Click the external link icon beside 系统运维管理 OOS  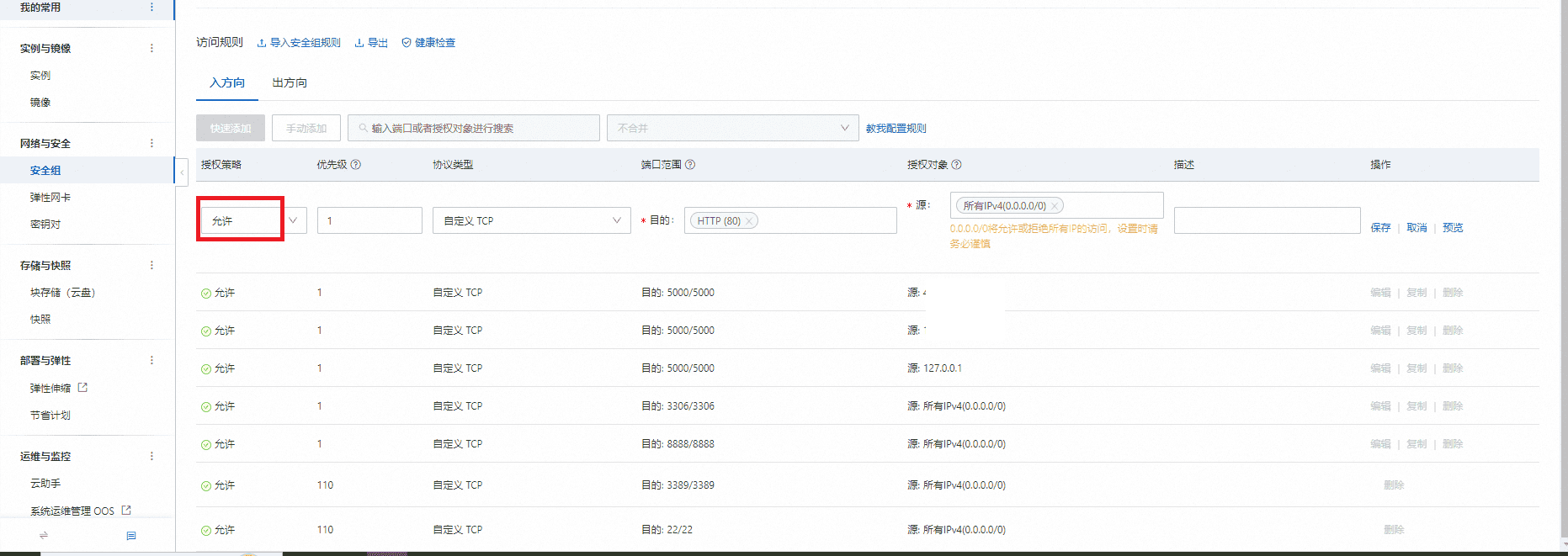click(x=126, y=510)
